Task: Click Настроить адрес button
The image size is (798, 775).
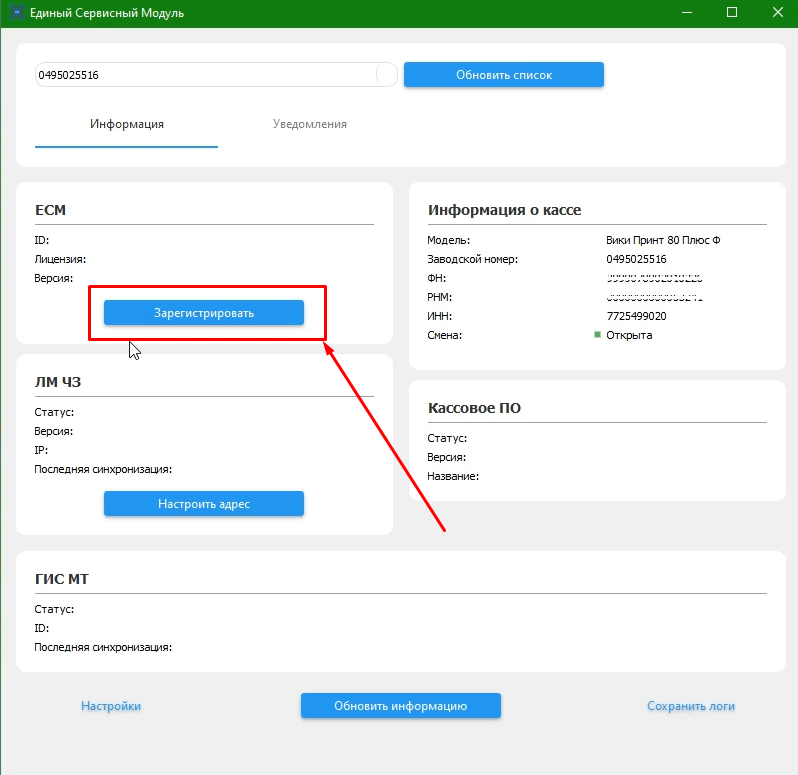Action: tap(204, 503)
